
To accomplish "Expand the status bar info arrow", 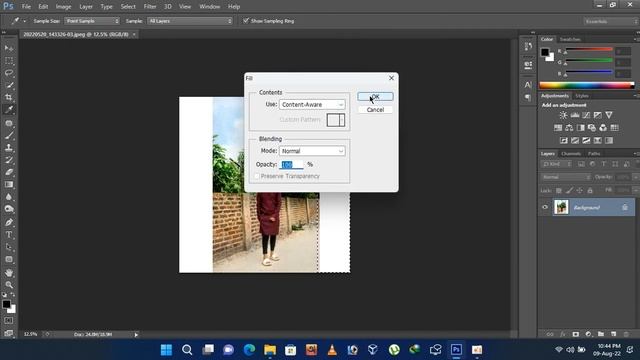I will pyautogui.click(x=136, y=335).
